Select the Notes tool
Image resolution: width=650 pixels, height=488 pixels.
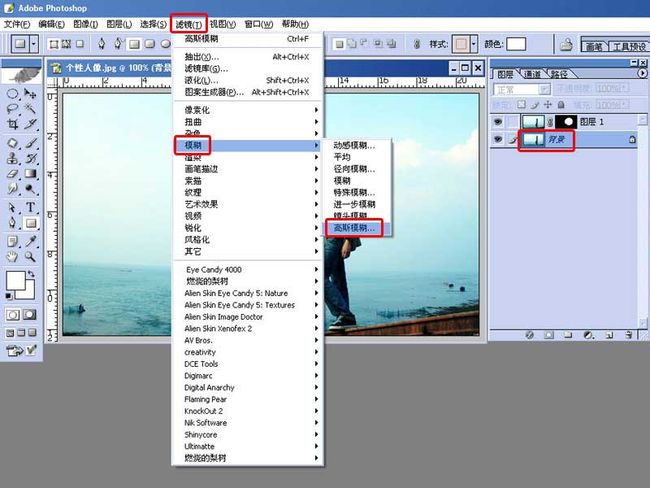click(12, 241)
